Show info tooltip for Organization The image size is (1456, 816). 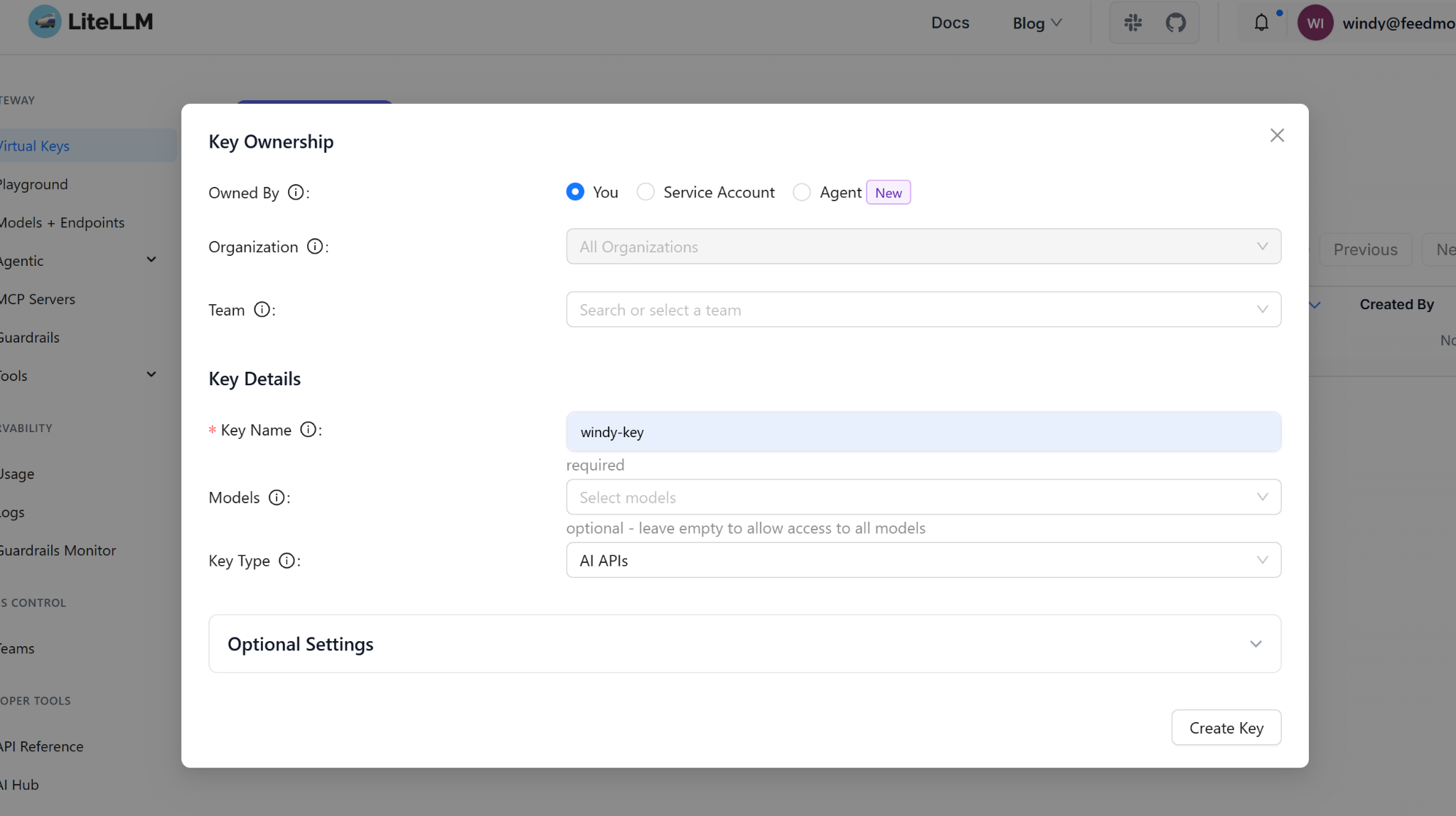[x=315, y=247]
